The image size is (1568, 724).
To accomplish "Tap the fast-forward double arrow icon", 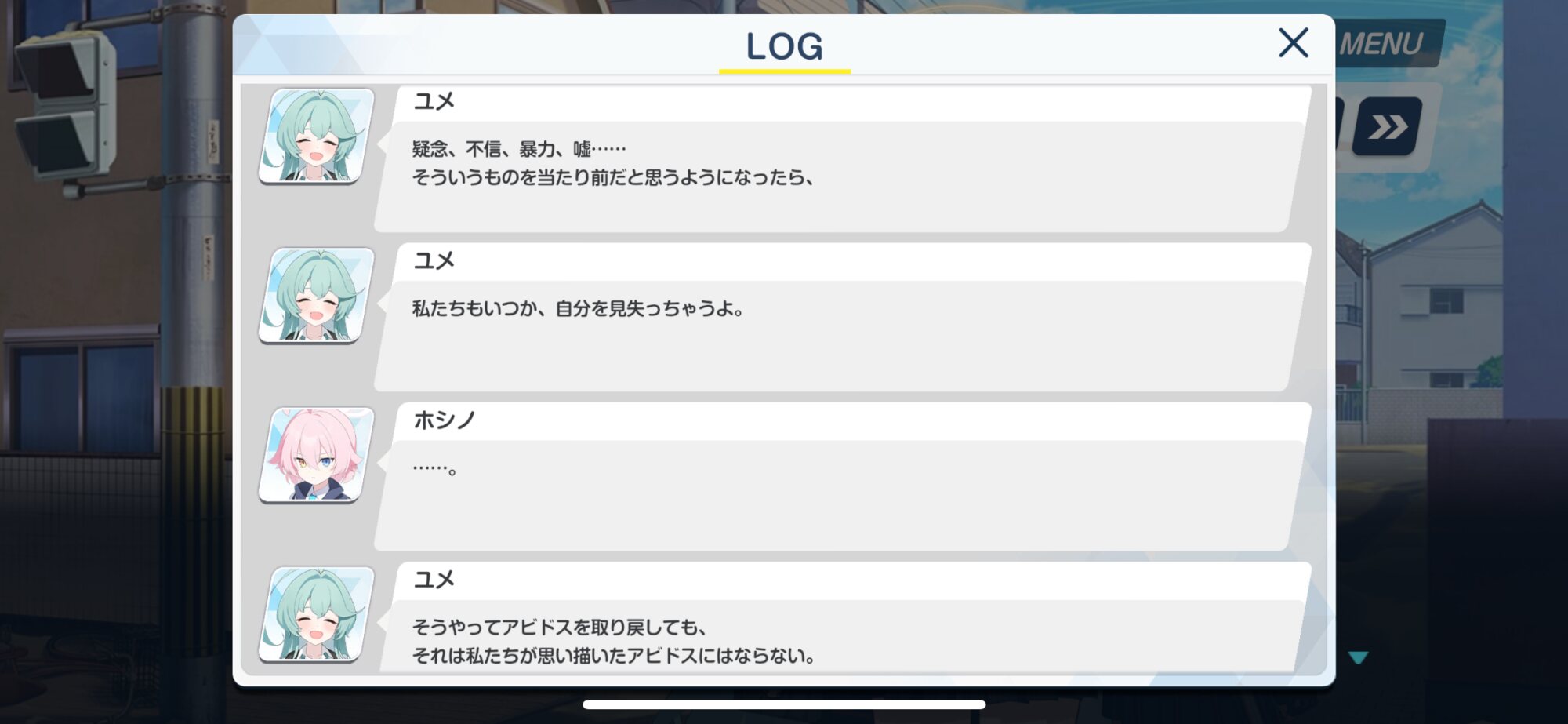I will pos(1388,126).
